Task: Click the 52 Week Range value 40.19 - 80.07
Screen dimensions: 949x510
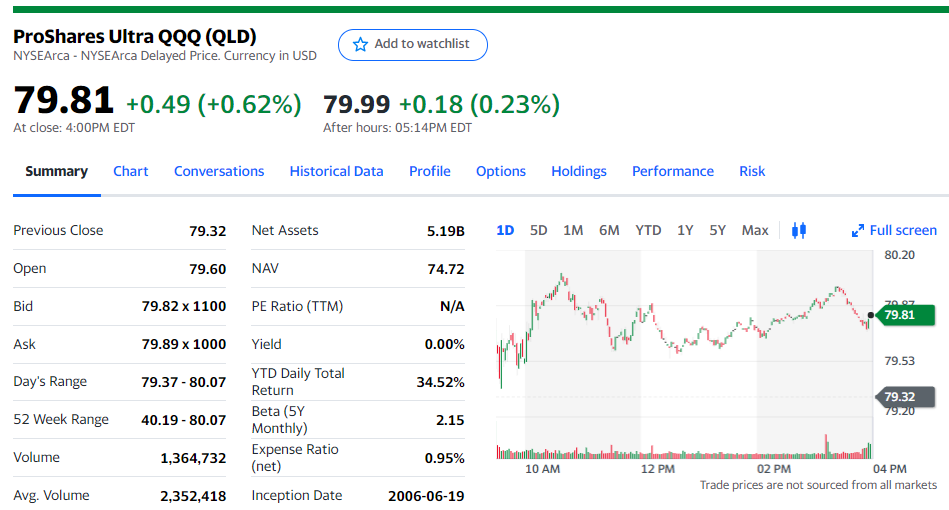Action: tap(183, 420)
